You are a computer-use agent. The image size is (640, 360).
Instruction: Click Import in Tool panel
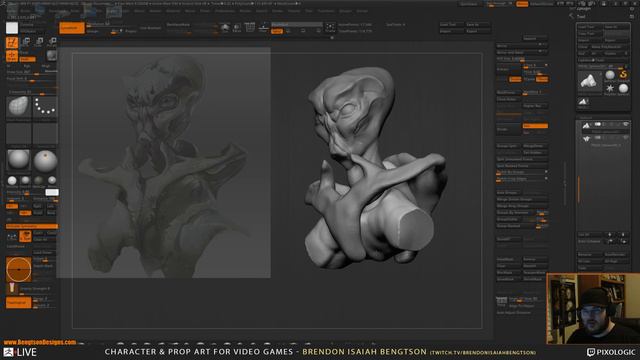[590, 40]
